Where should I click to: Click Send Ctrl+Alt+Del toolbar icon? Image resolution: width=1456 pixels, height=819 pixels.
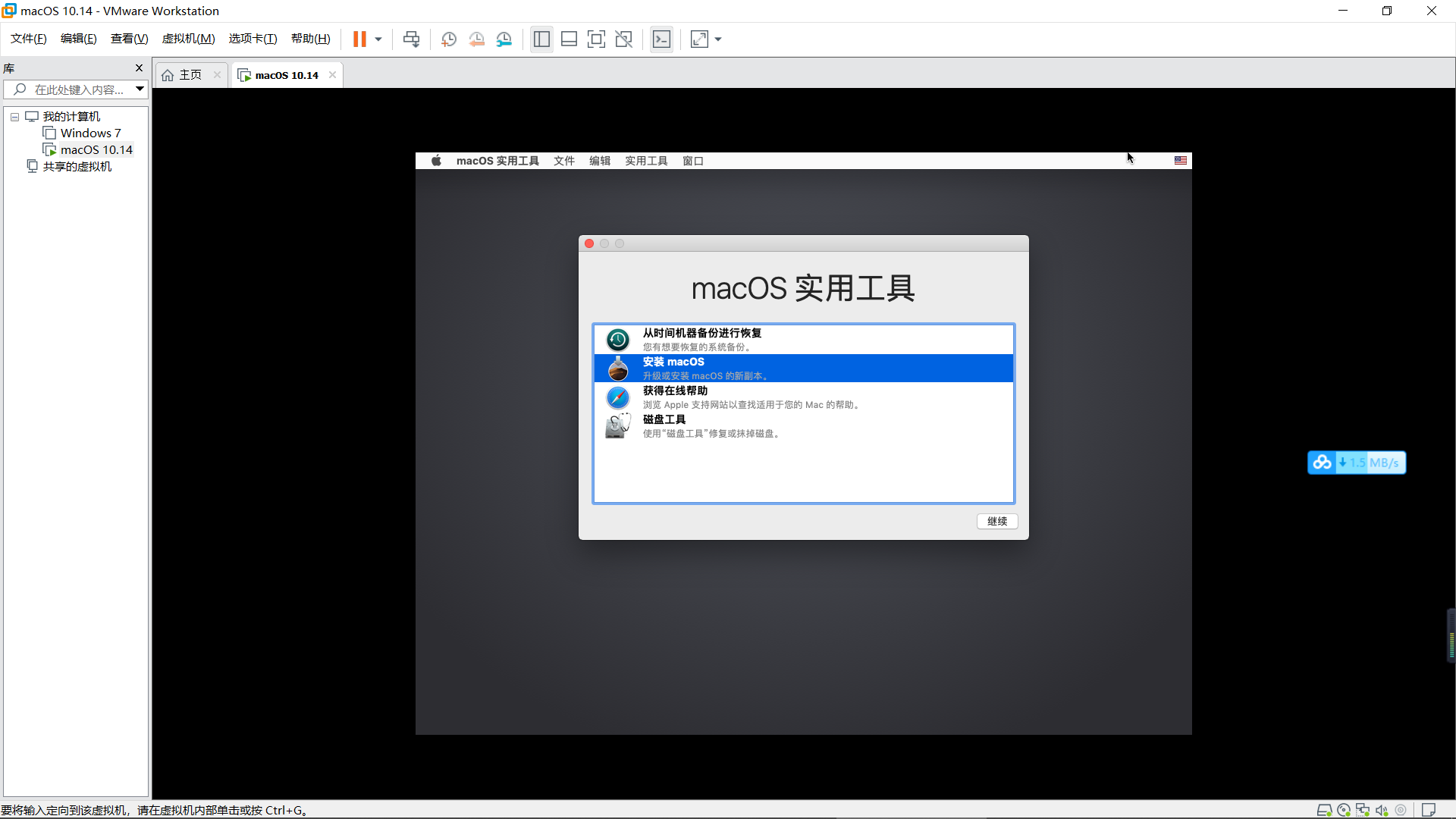[x=411, y=39]
